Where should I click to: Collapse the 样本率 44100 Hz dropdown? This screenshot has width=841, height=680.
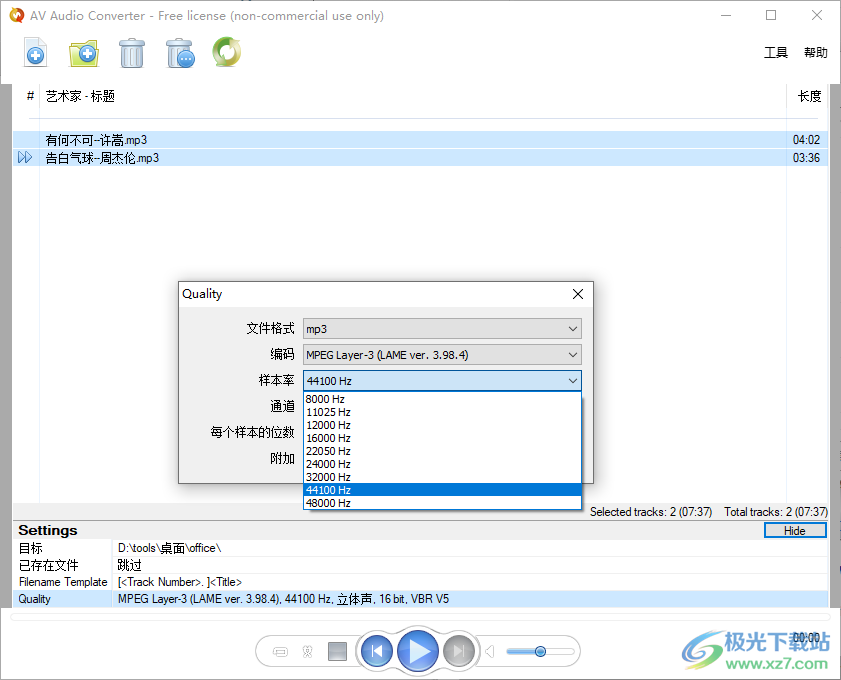click(x=442, y=381)
